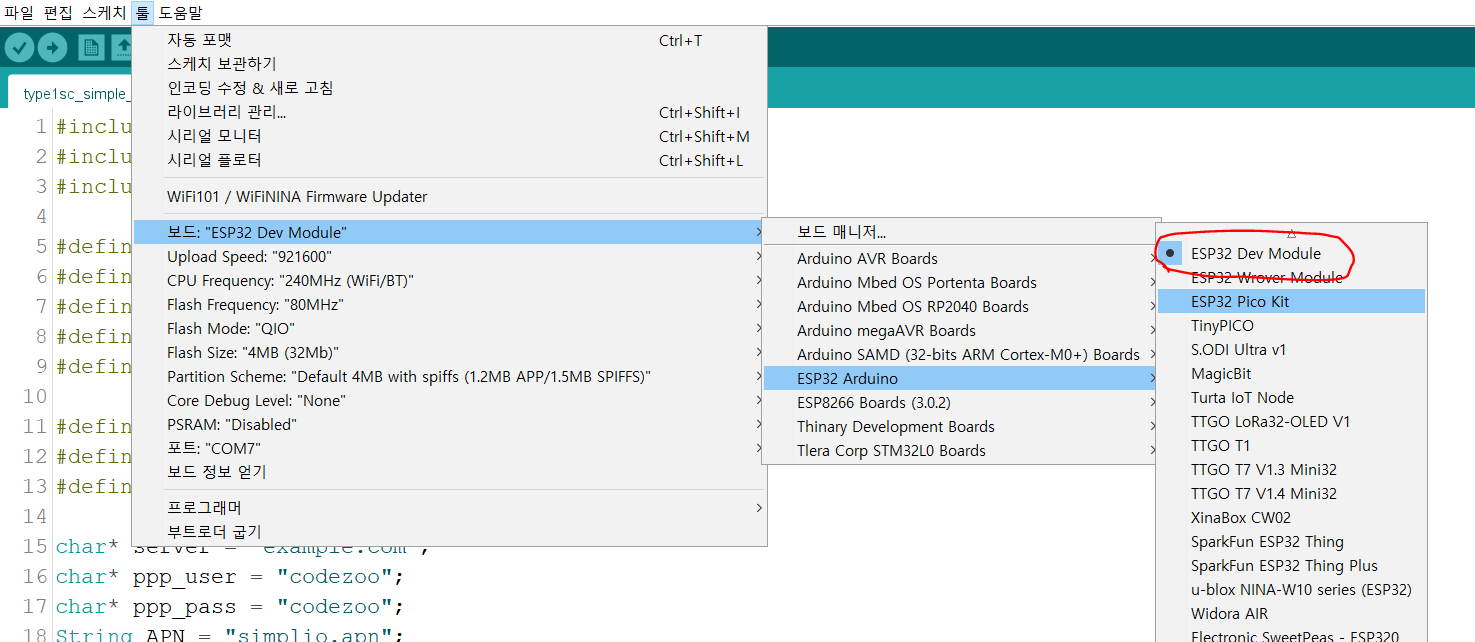Screen dimensions: 1475x642
Task: Click the Verify checkmark toolbar icon
Action: (x=20, y=47)
